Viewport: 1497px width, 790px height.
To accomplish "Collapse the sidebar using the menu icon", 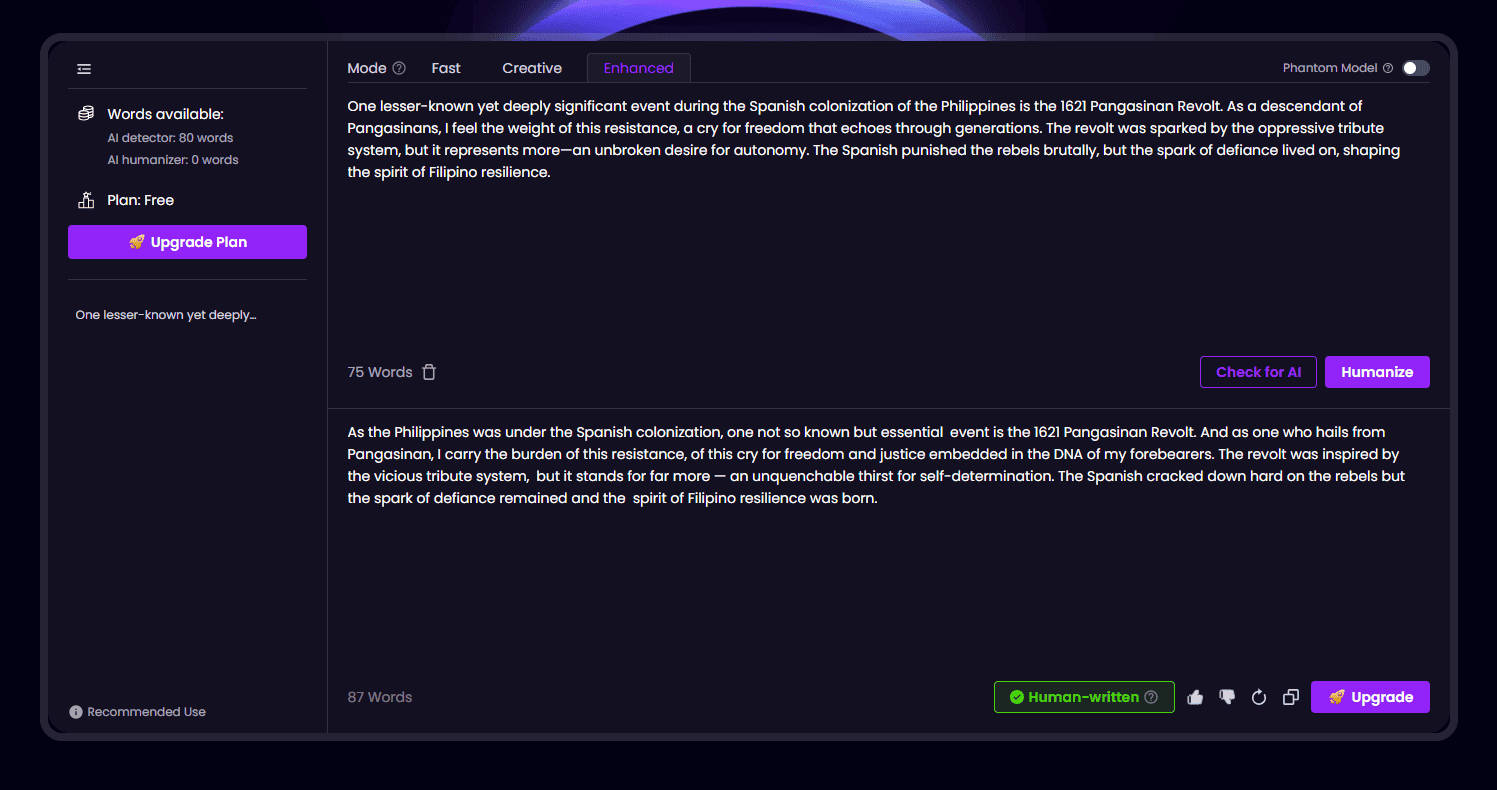I will (84, 69).
